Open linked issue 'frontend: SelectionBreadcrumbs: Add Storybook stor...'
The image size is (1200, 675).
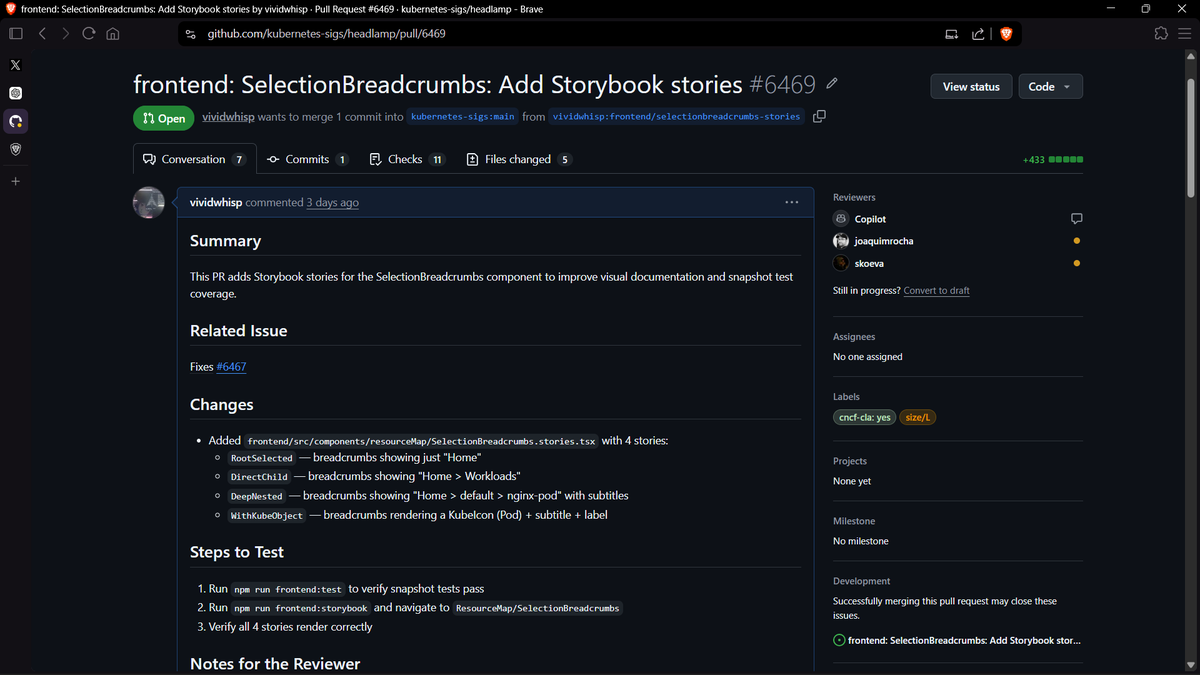[x=964, y=640]
